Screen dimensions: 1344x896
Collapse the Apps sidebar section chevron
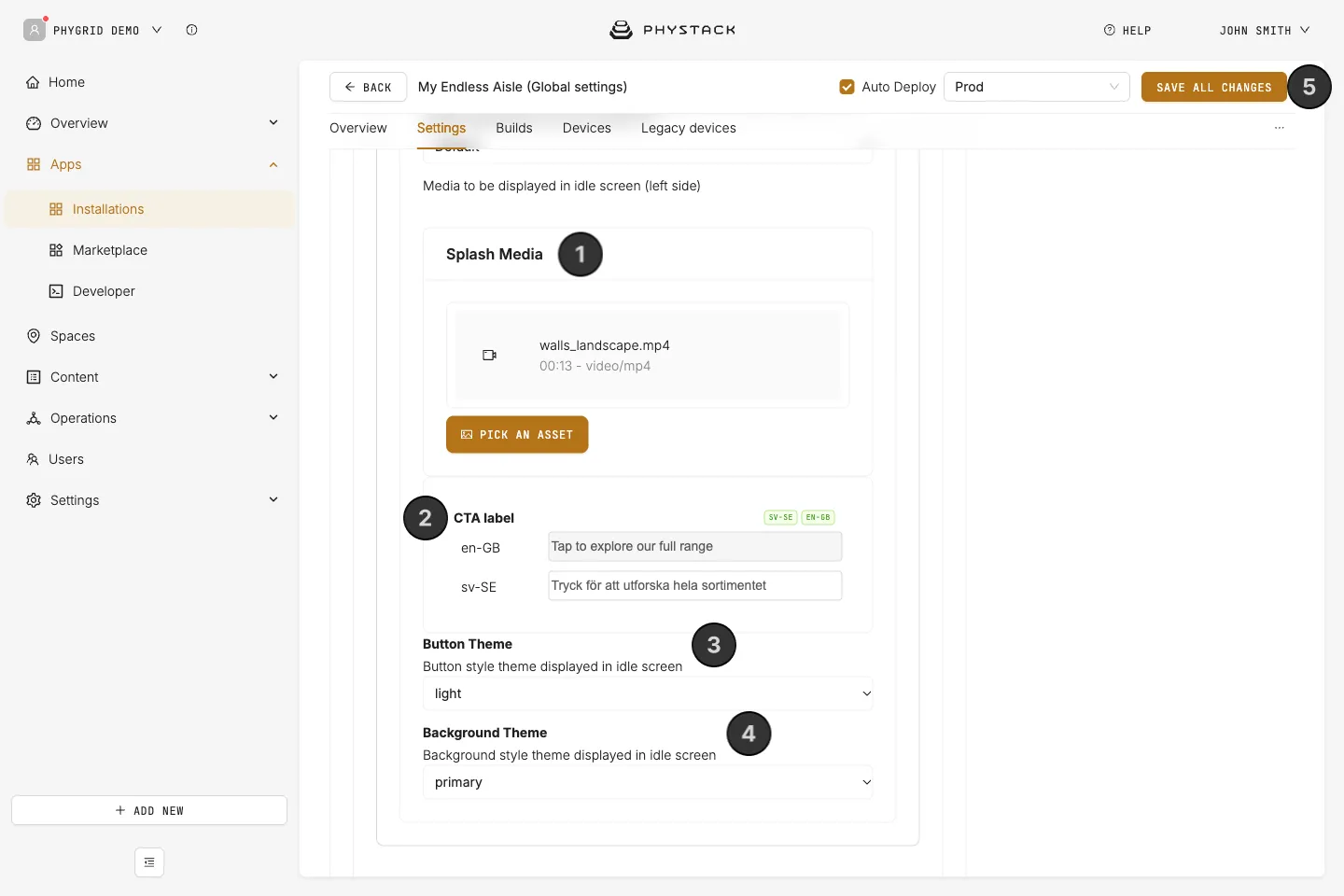click(273, 164)
